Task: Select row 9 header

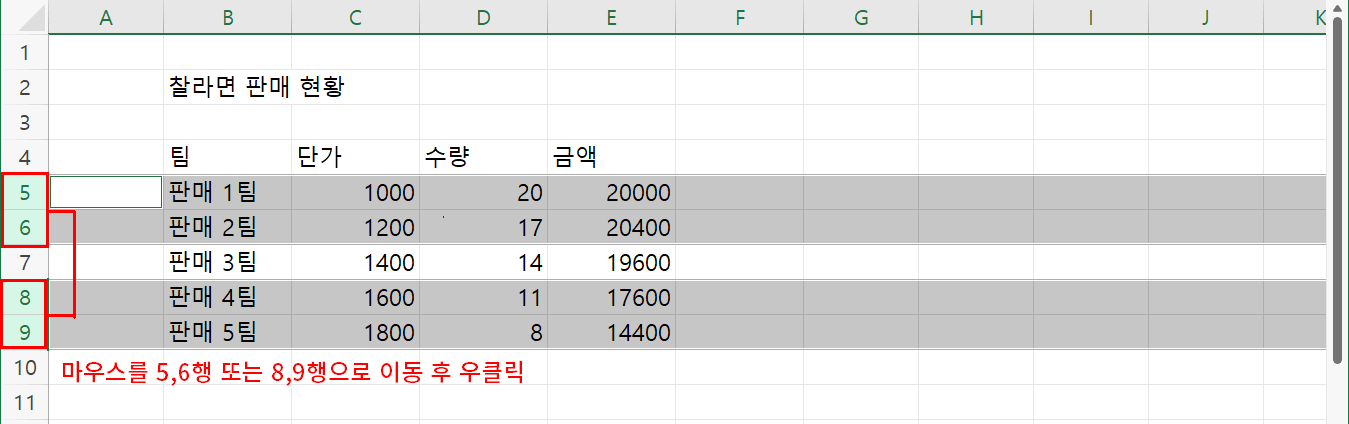Action: point(24,332)
